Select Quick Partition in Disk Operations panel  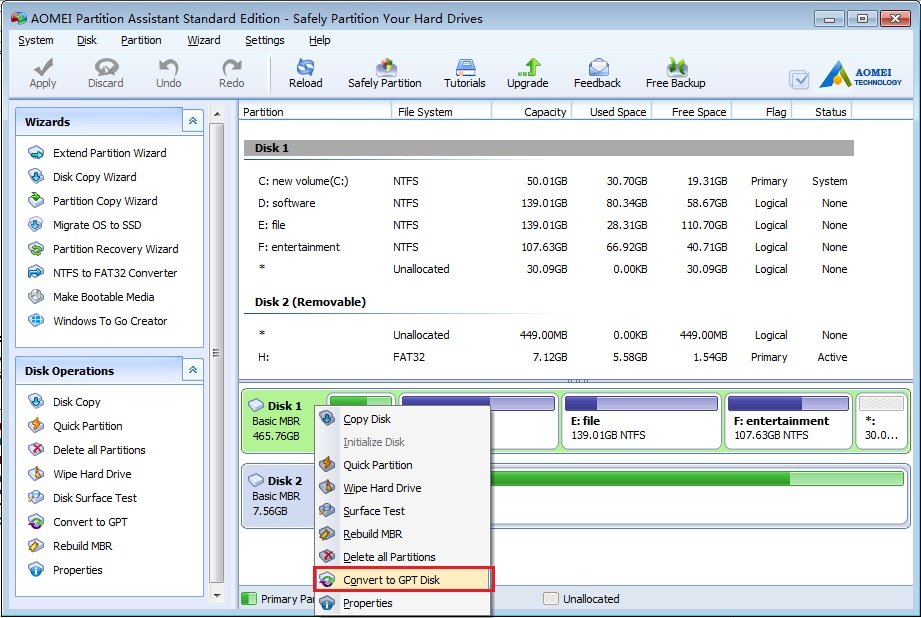pyautogui.click(x=88, y=426)
